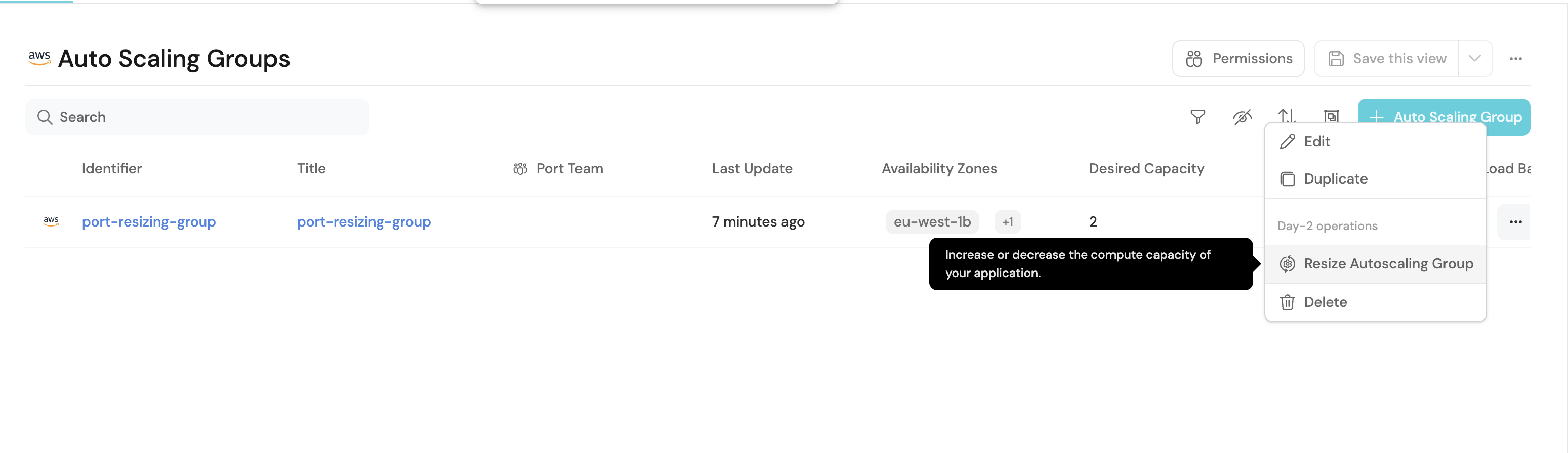Open the sort arrows icon
Screen dimensions: 1568x453
coord(1286,115)
